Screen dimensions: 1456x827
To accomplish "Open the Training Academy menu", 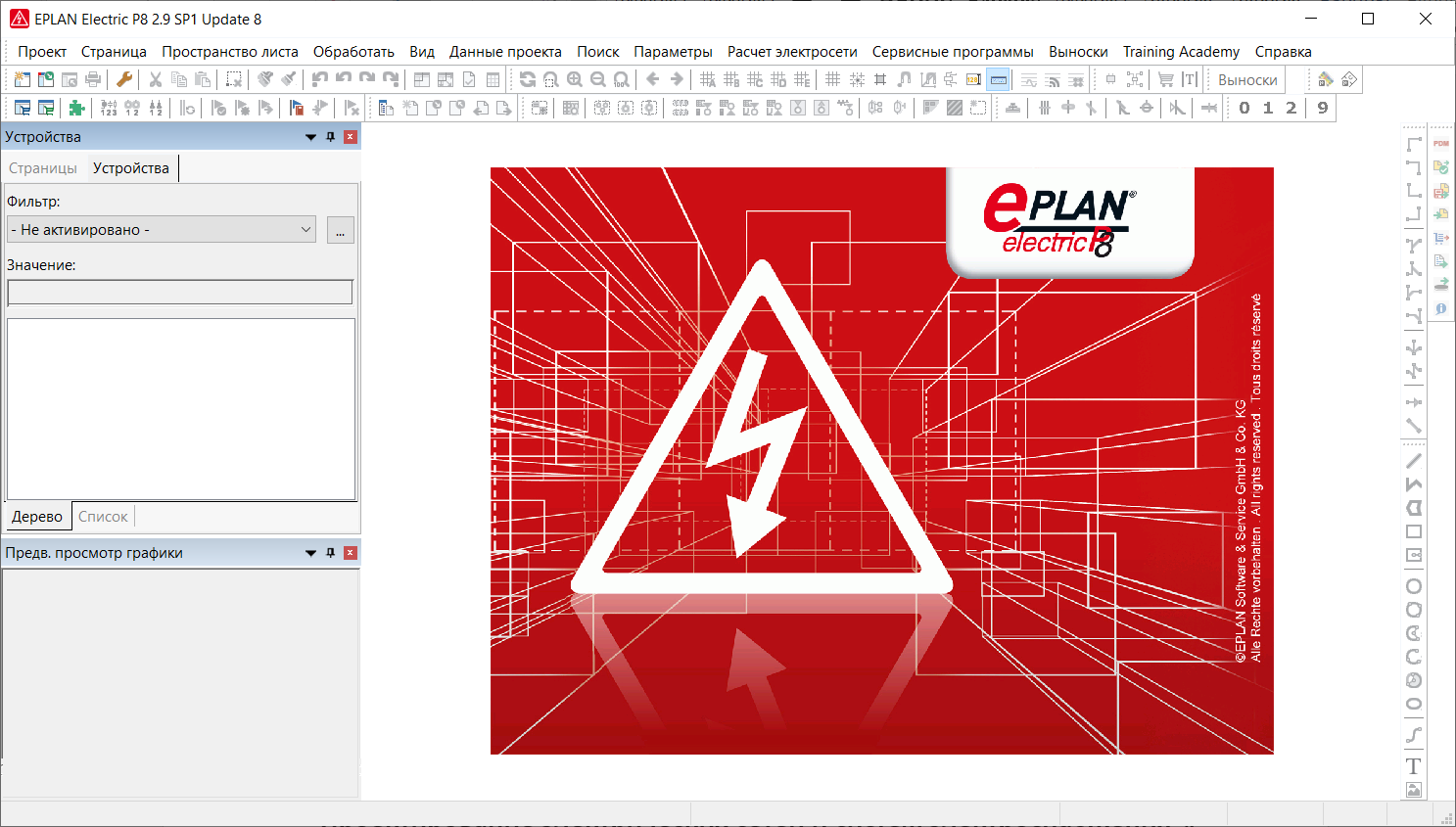I will 1181,52.
